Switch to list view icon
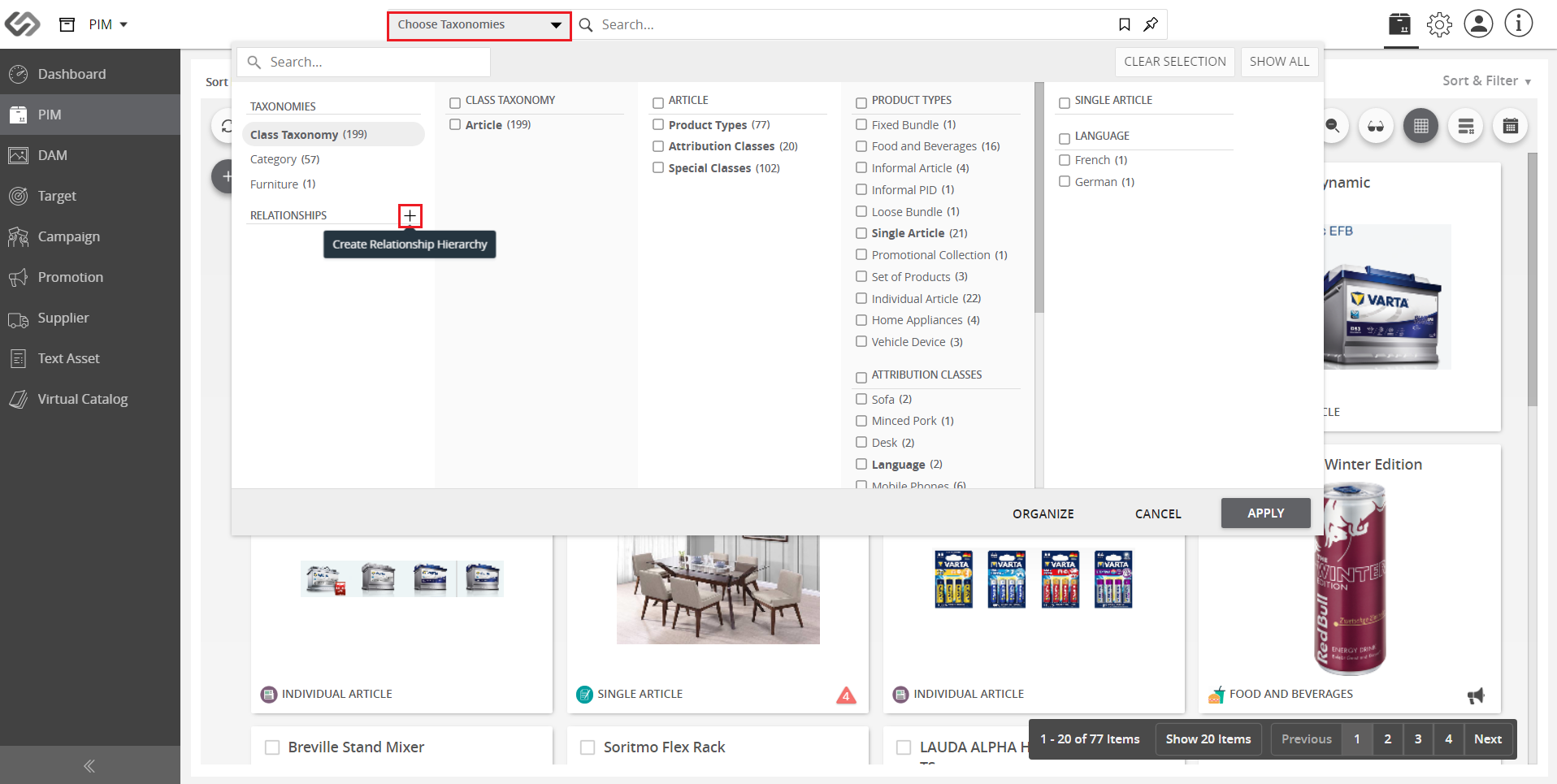The height and width of the screenshot is (784, 1557). (1466, 126)
